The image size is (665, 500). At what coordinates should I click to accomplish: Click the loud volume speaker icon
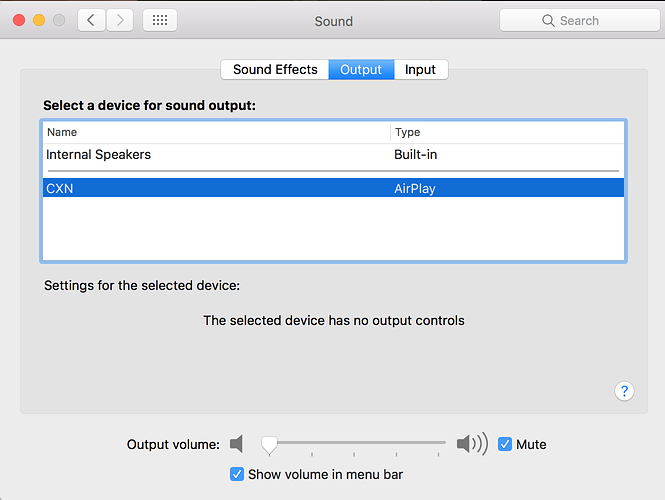[472, 444]
